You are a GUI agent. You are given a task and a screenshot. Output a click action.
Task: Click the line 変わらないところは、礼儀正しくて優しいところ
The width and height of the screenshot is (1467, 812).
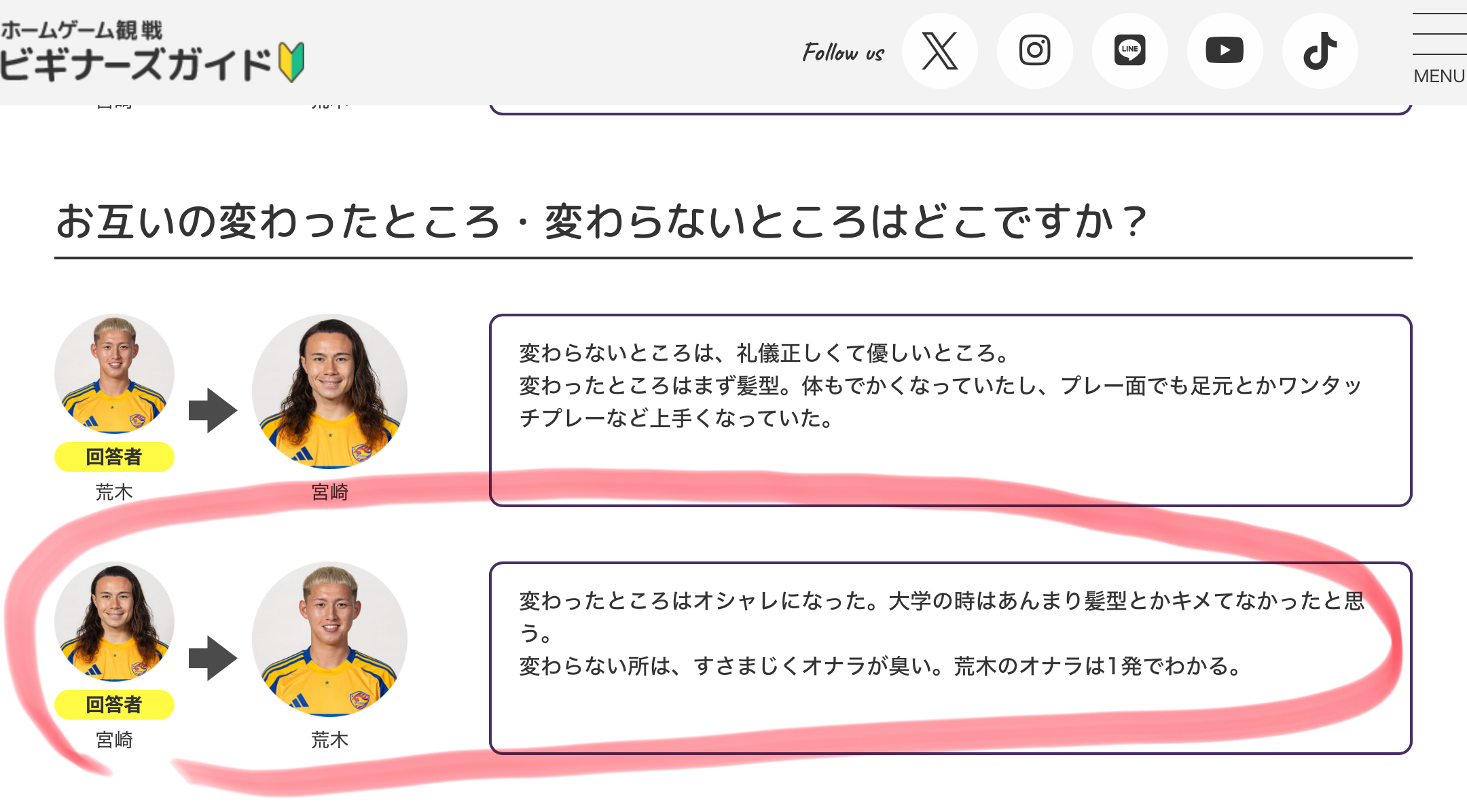tap(765, 353)
